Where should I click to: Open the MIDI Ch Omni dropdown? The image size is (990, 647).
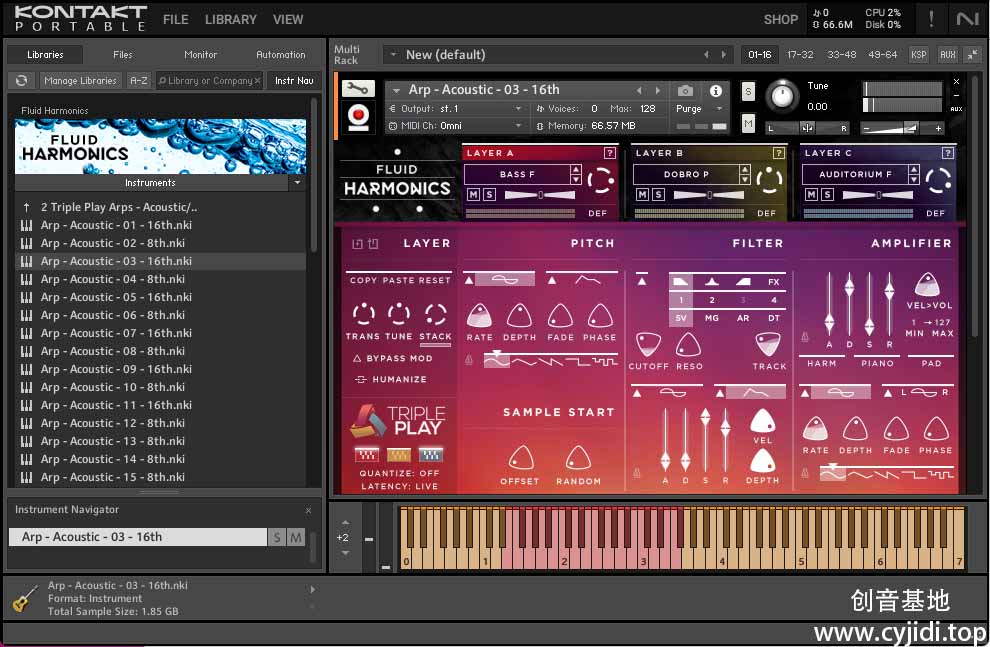[456, 126]
